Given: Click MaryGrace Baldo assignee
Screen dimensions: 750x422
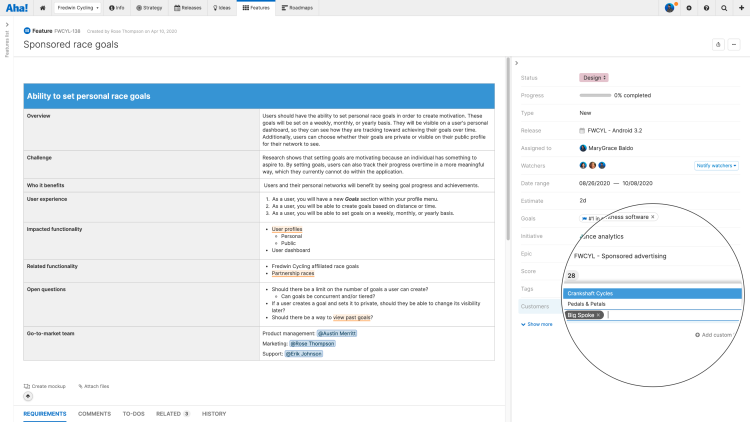Looking at the screenshot, I should (611, 148).
